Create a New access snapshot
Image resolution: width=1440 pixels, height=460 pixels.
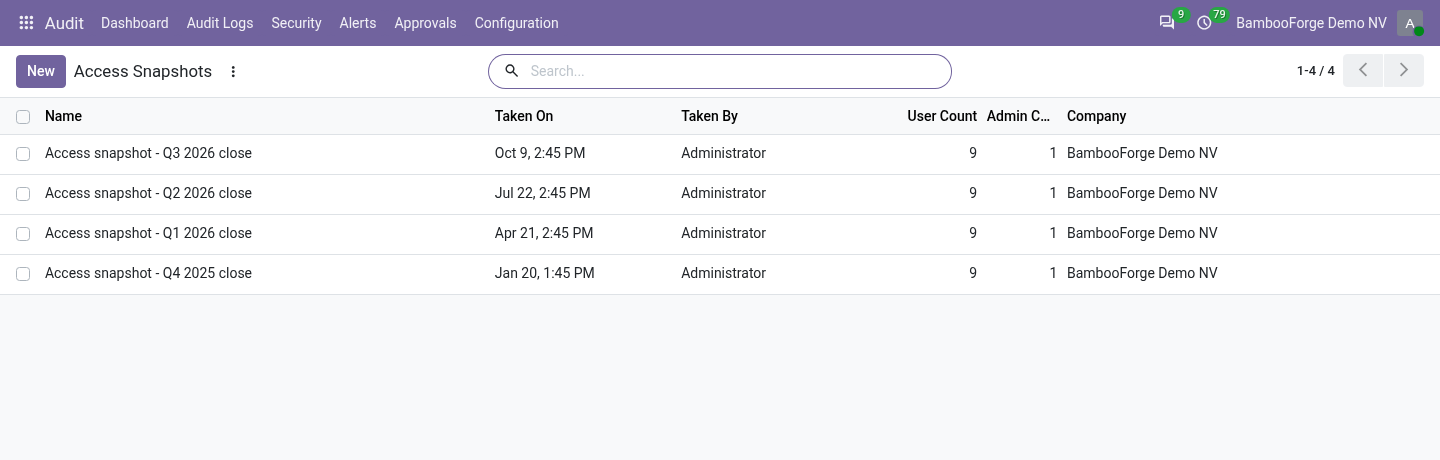tap(41, 71)
